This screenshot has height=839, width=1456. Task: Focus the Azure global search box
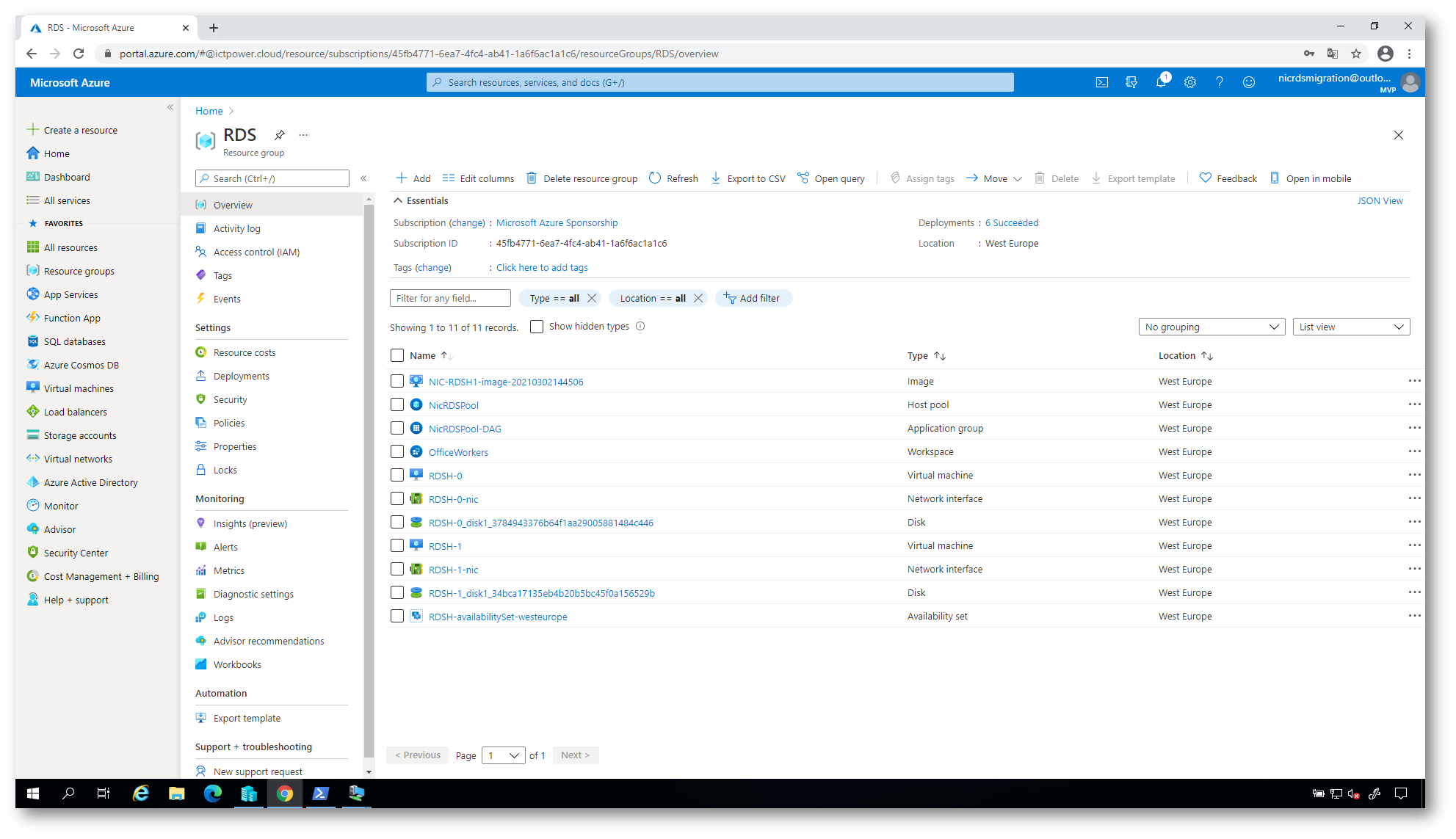720,82
